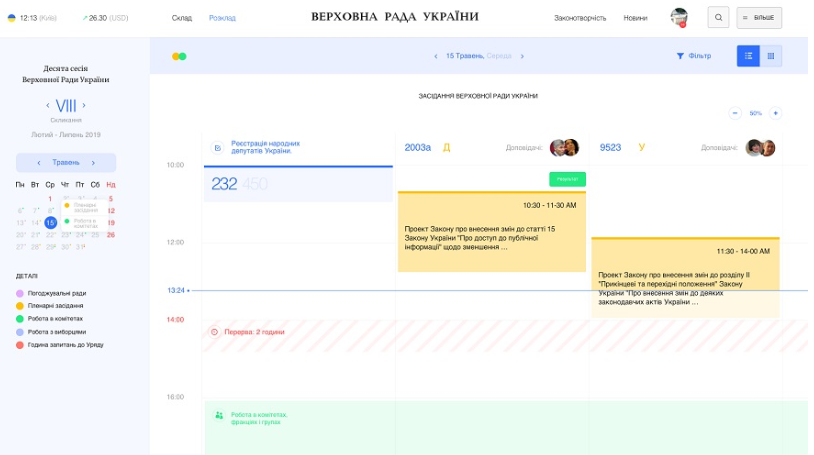Open the search icon button
Screen dimensions: 814x455
pos(718,18)
